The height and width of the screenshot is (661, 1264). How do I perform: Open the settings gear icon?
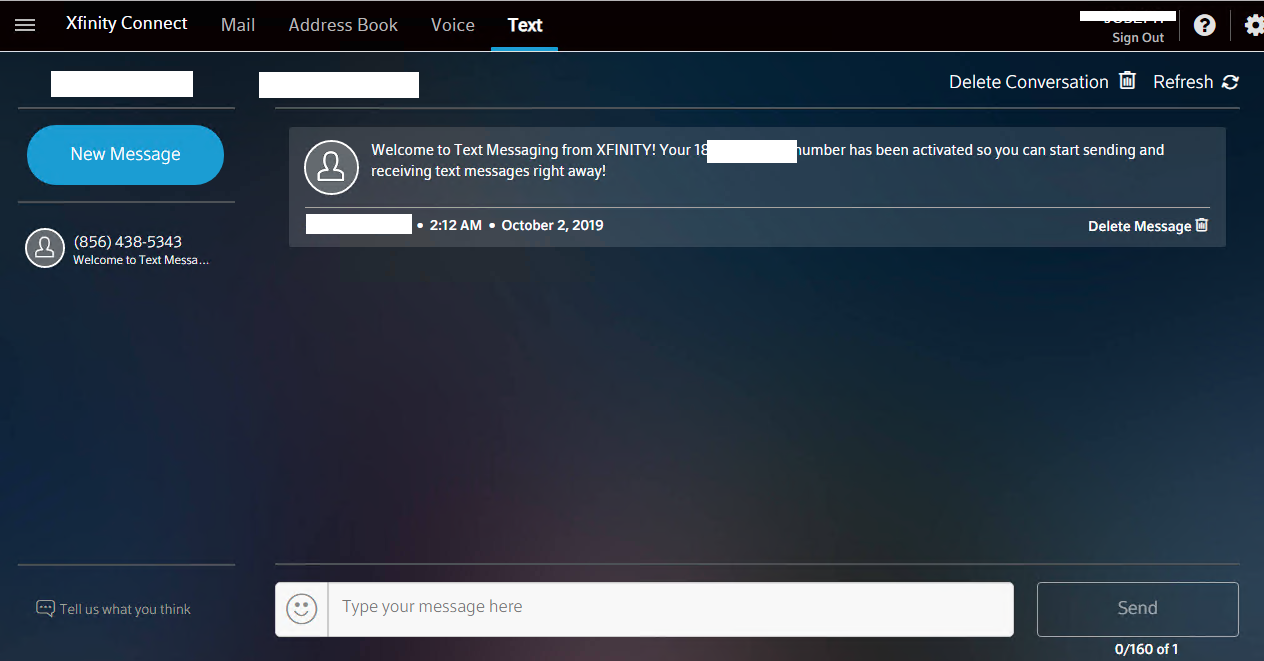click(1254, 25)
